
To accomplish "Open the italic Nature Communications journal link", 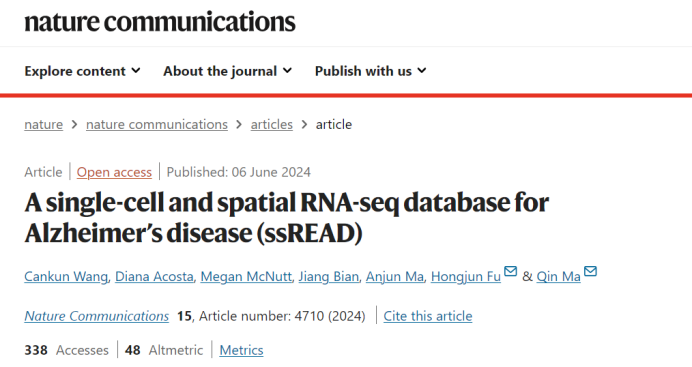I will pyautogui.click(x=97, y=316).
